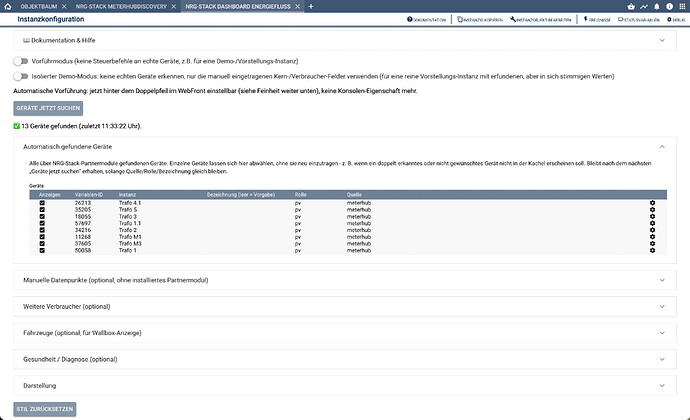Viewport: 690px width, 420px height.
Task: Add a new tab with the plus icon
Action: (311, 6)
